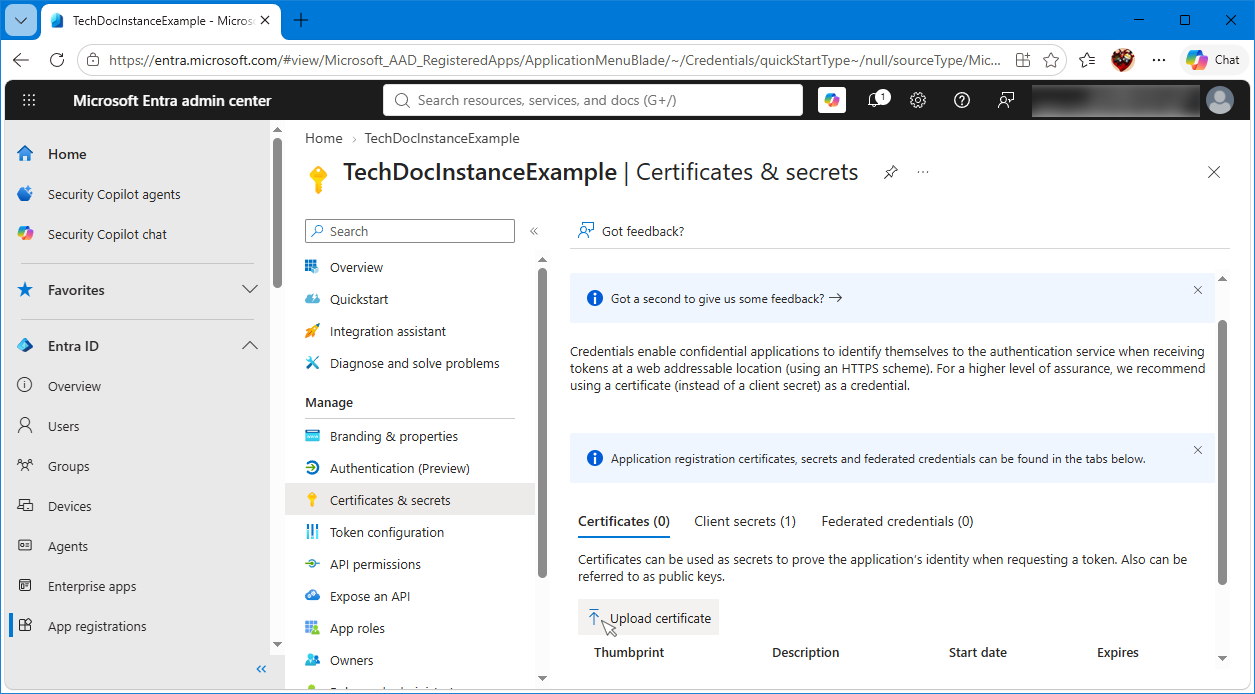Viewport: 1255px width, 694px height.
Task: Open browser Settings and more ellipsis
Action: point(1159,60)
